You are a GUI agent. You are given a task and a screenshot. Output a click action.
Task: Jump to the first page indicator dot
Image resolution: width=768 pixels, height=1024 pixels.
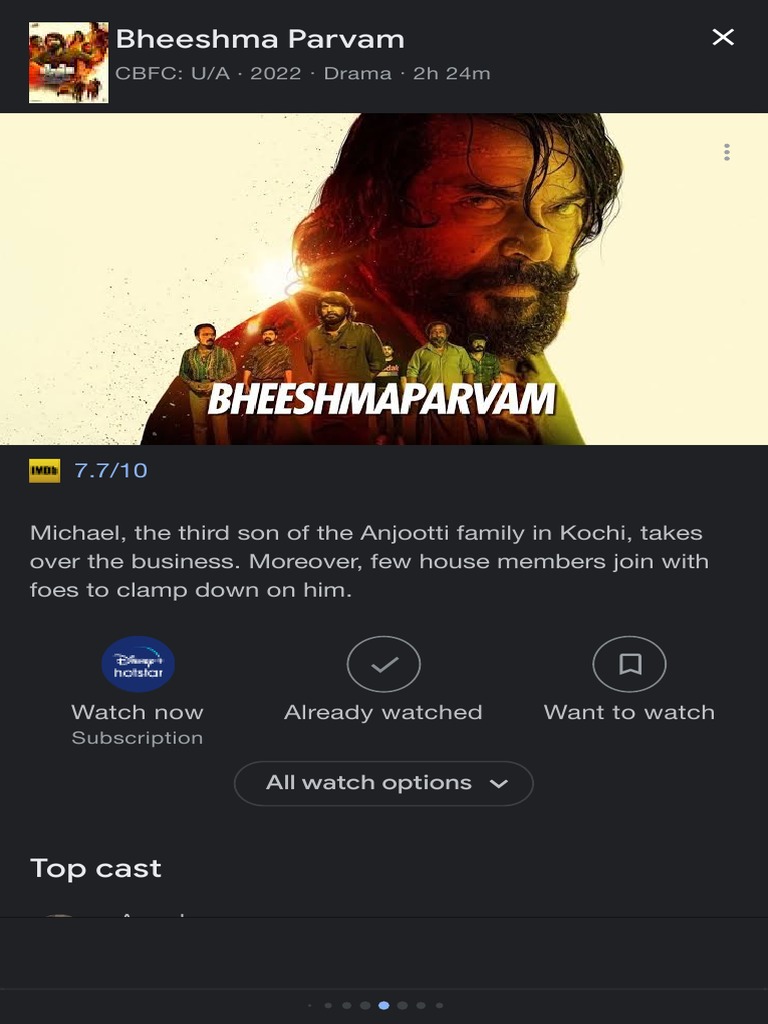(310, 1005)
